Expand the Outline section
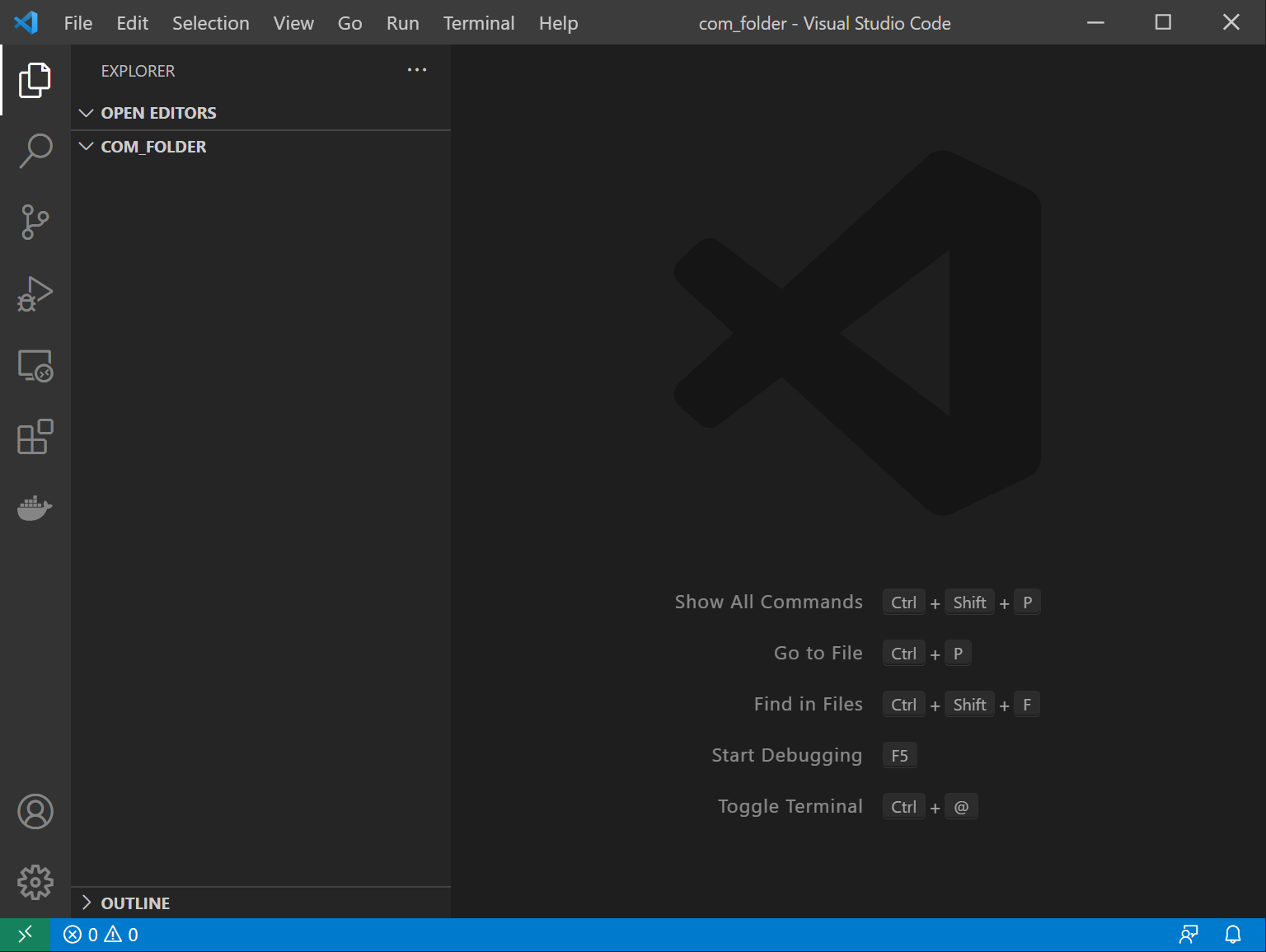 260,903
